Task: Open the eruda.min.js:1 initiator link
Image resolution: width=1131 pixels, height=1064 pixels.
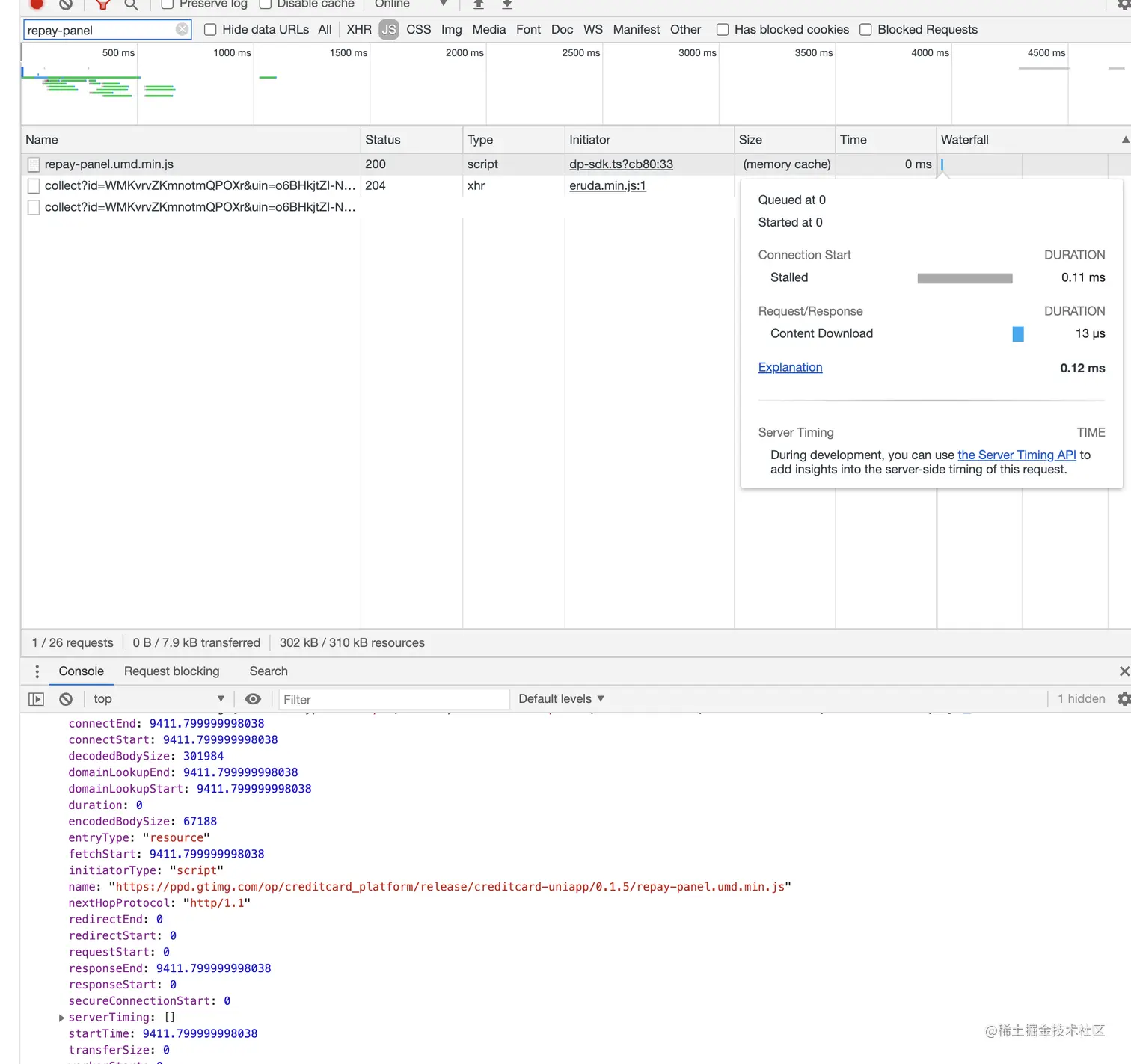Action: pyautogui.click(x=607, y=186)
